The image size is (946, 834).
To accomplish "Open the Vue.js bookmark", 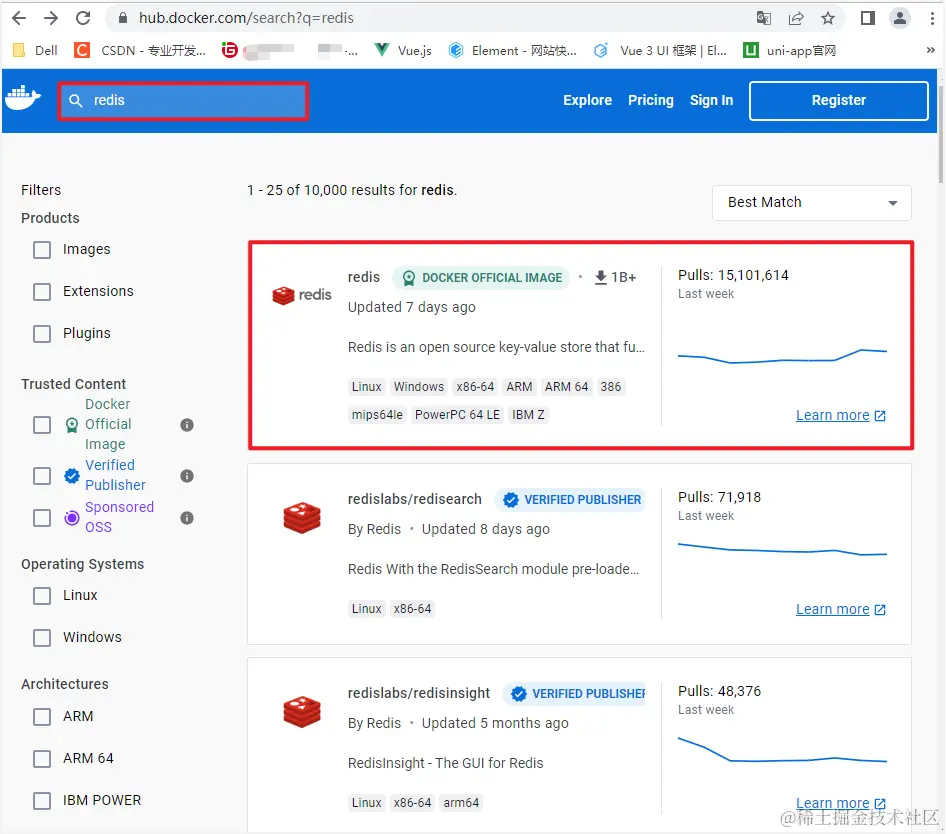I will (x=403, y=51).
